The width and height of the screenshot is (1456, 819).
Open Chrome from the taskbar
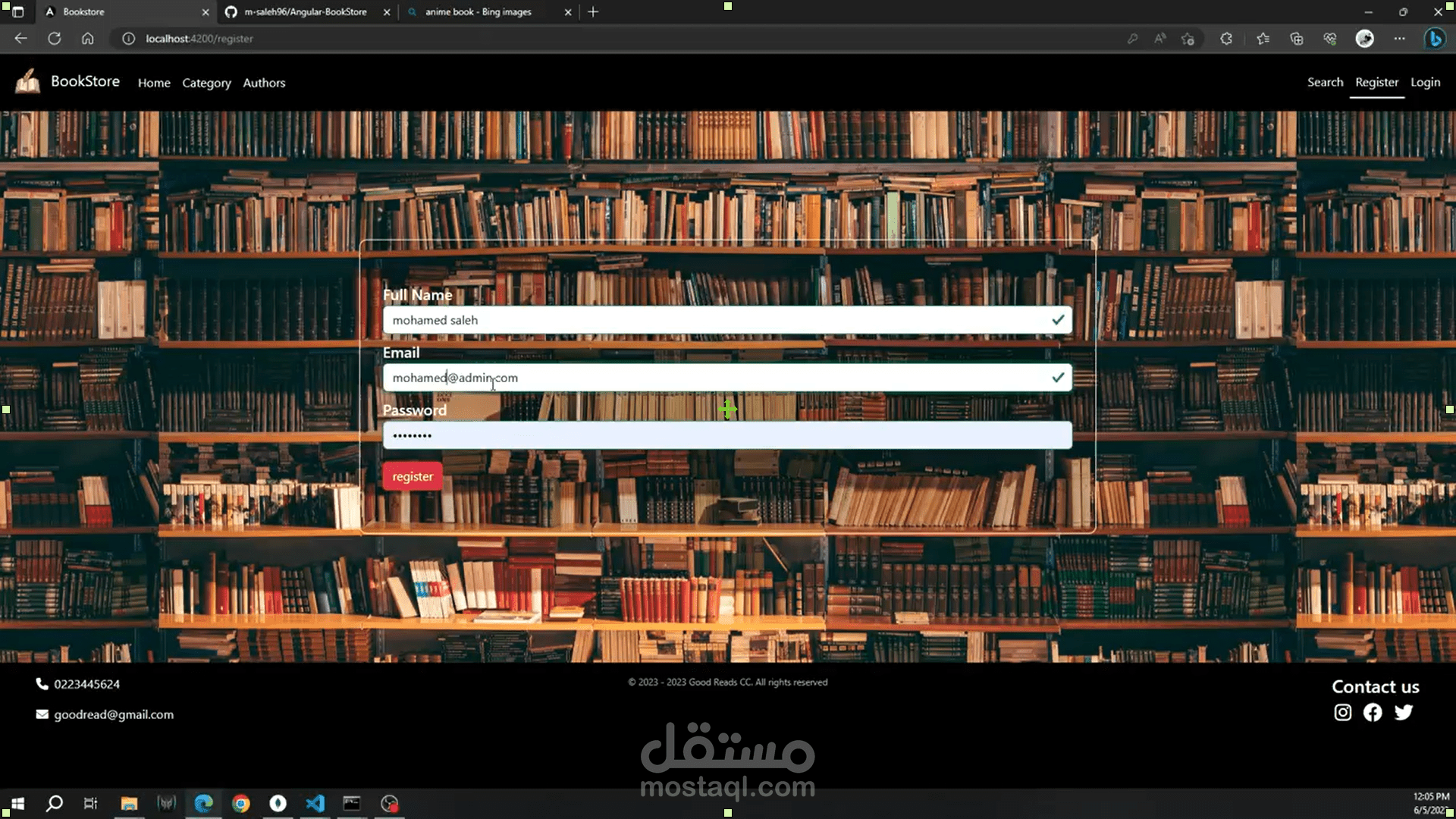click(241, 803)
